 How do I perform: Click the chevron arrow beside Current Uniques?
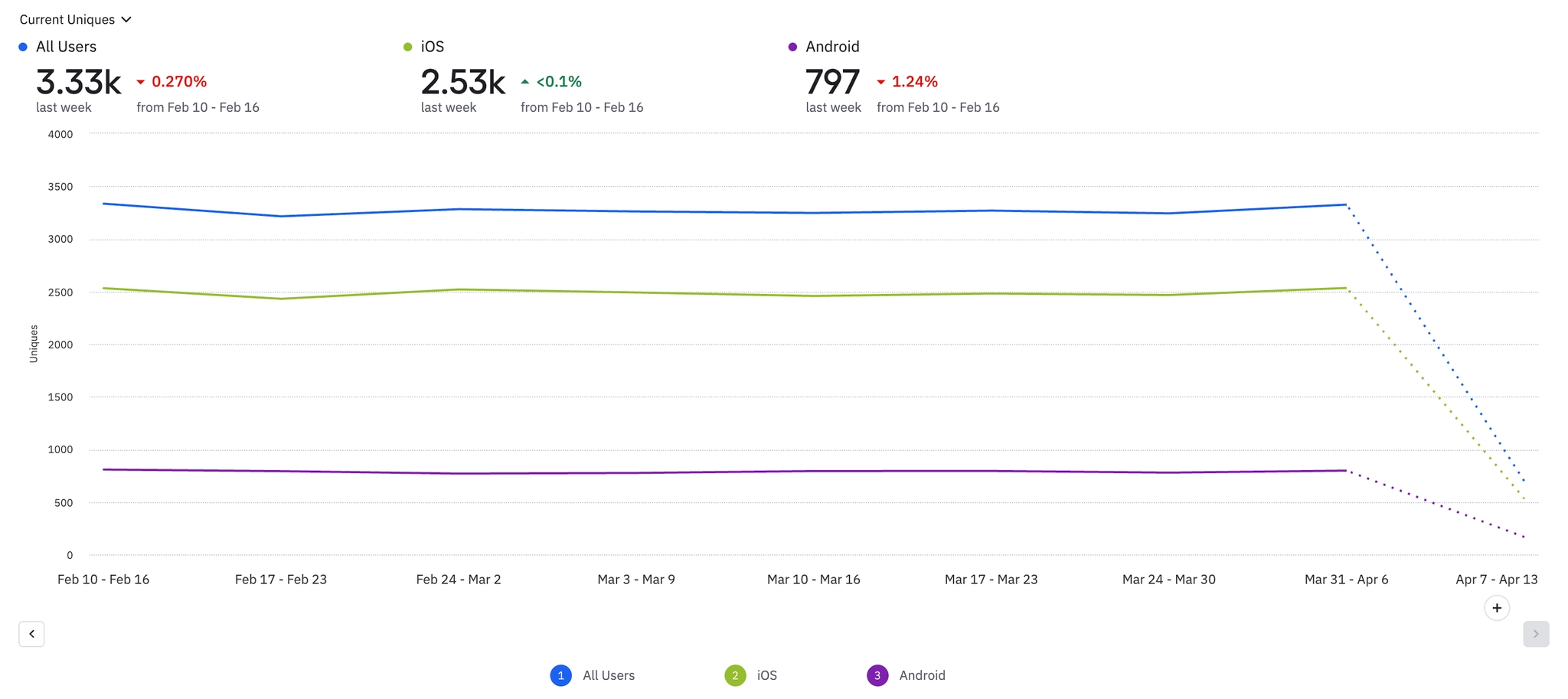pyautogui.click(x=126, y=19)
